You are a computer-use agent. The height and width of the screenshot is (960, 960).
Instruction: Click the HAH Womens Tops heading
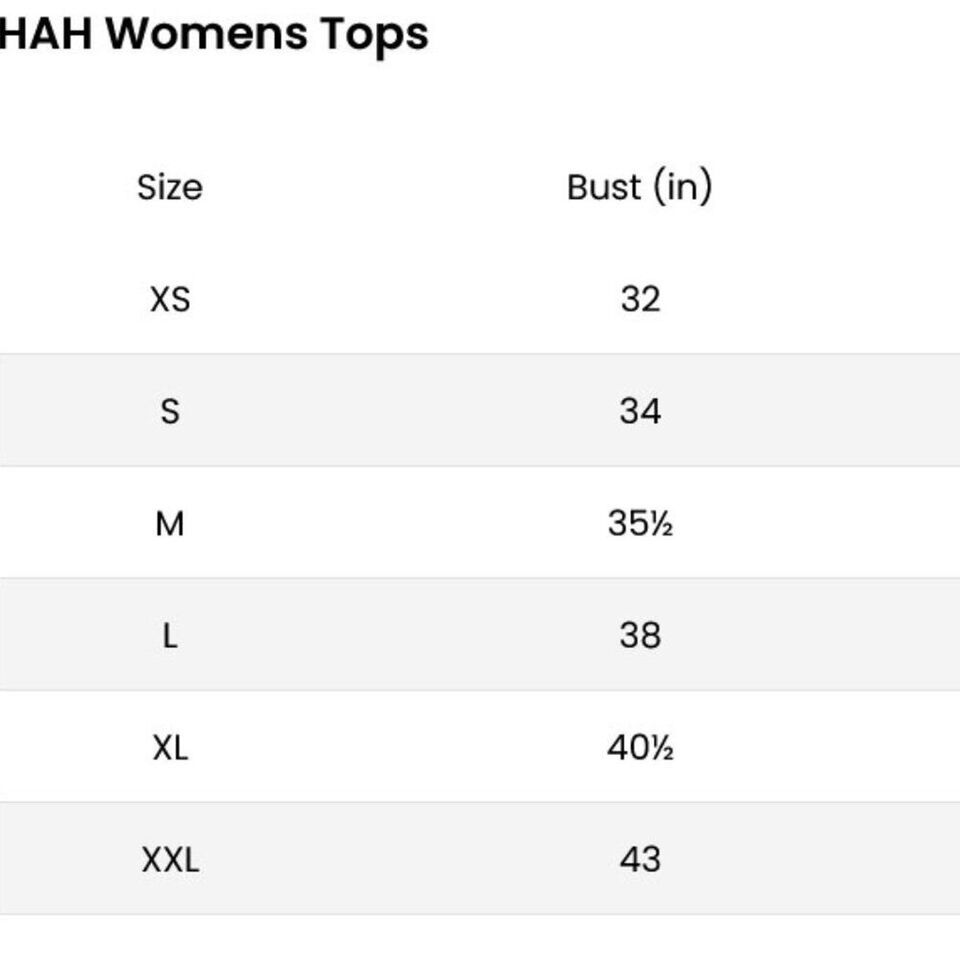click(214, 35)
